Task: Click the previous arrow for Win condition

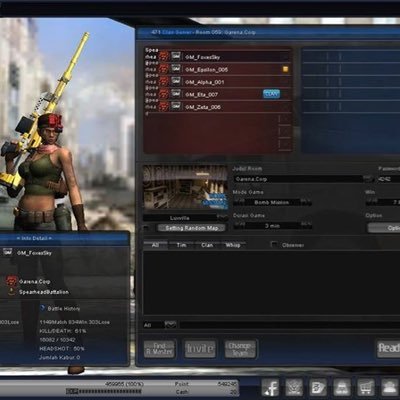Action: click(x=371, y=202)
